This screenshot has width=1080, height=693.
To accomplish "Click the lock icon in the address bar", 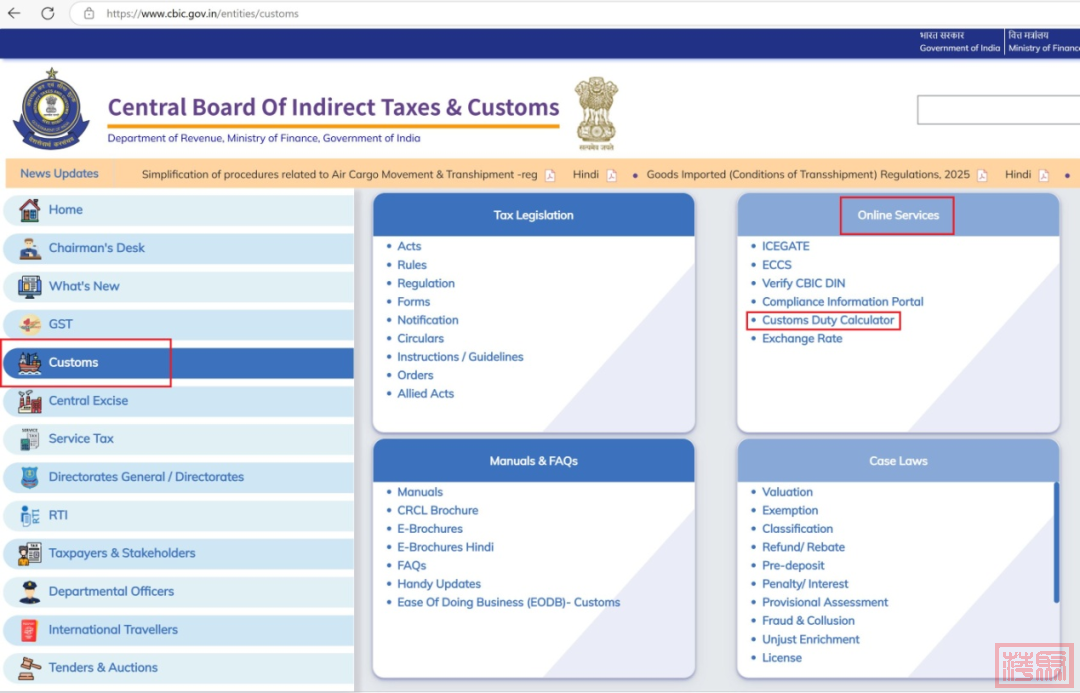I will 89,13.
